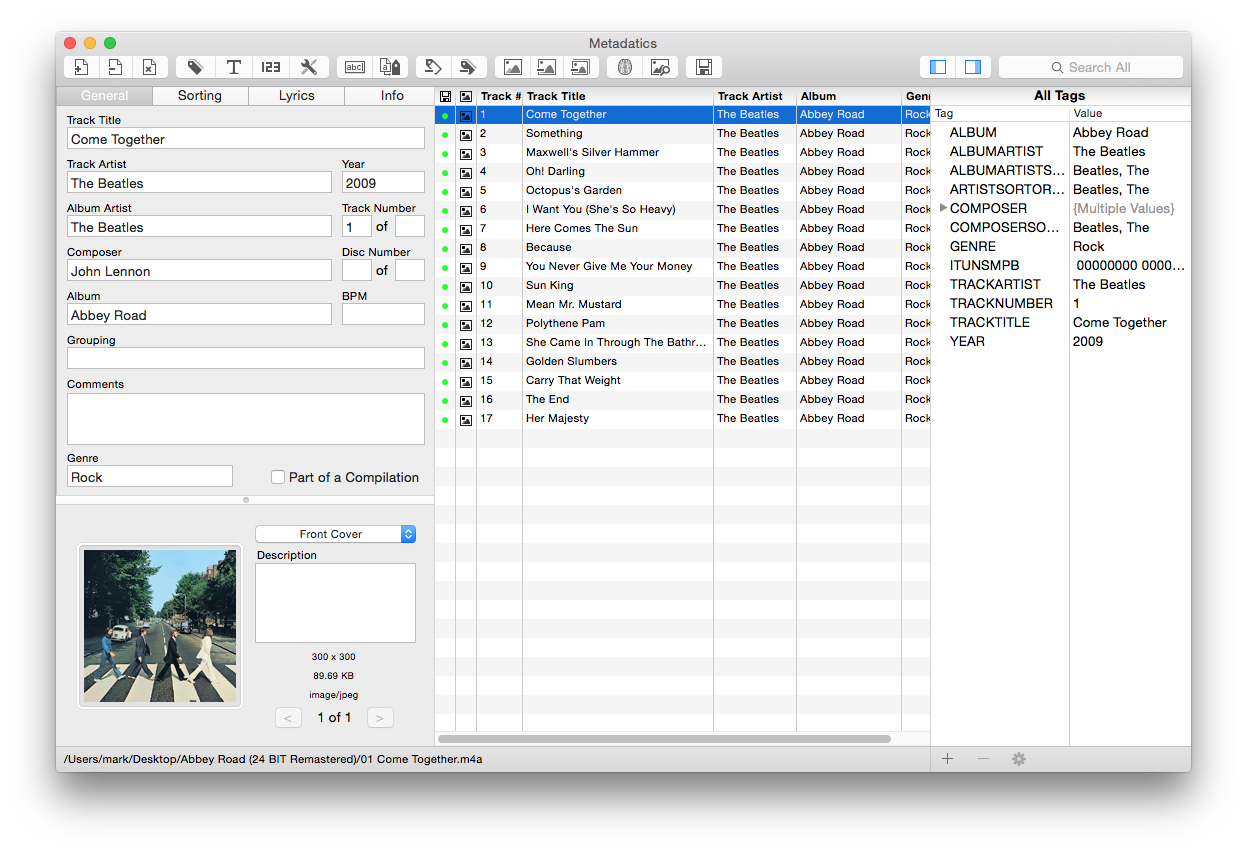Switch to the Sorting tab
This screenshot has width=1247, height=852.
tap(200, 95)
